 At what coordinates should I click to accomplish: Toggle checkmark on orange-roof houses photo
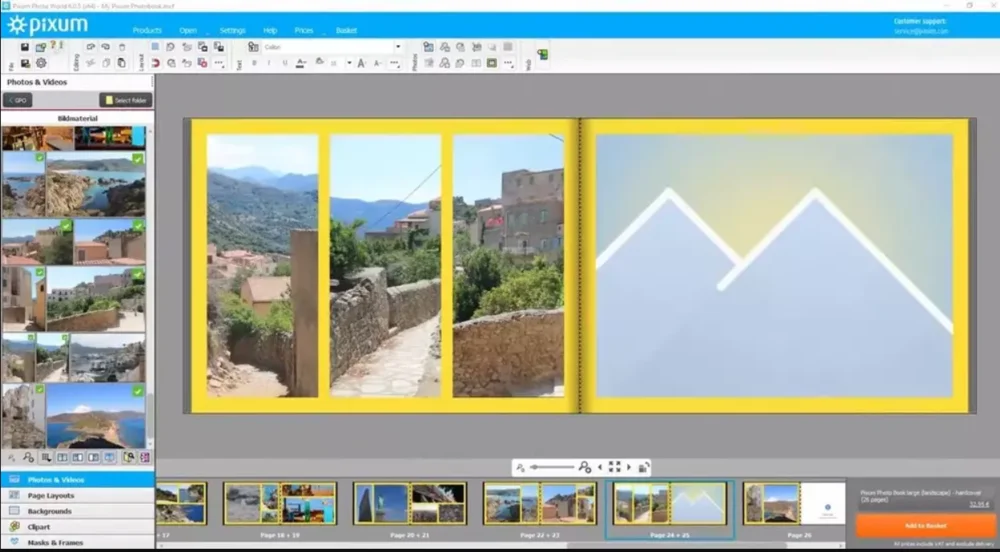[138, 227]
